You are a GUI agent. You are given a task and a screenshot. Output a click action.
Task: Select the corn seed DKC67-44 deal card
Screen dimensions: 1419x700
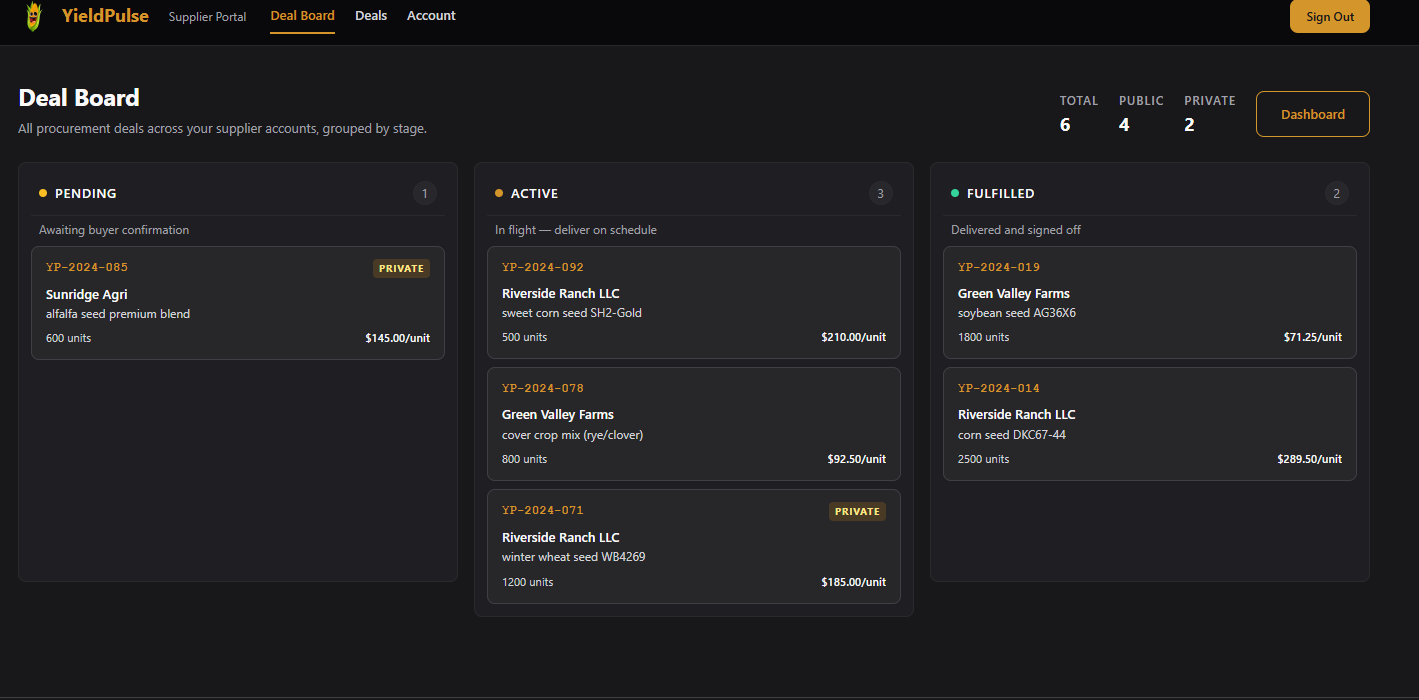1149,424
